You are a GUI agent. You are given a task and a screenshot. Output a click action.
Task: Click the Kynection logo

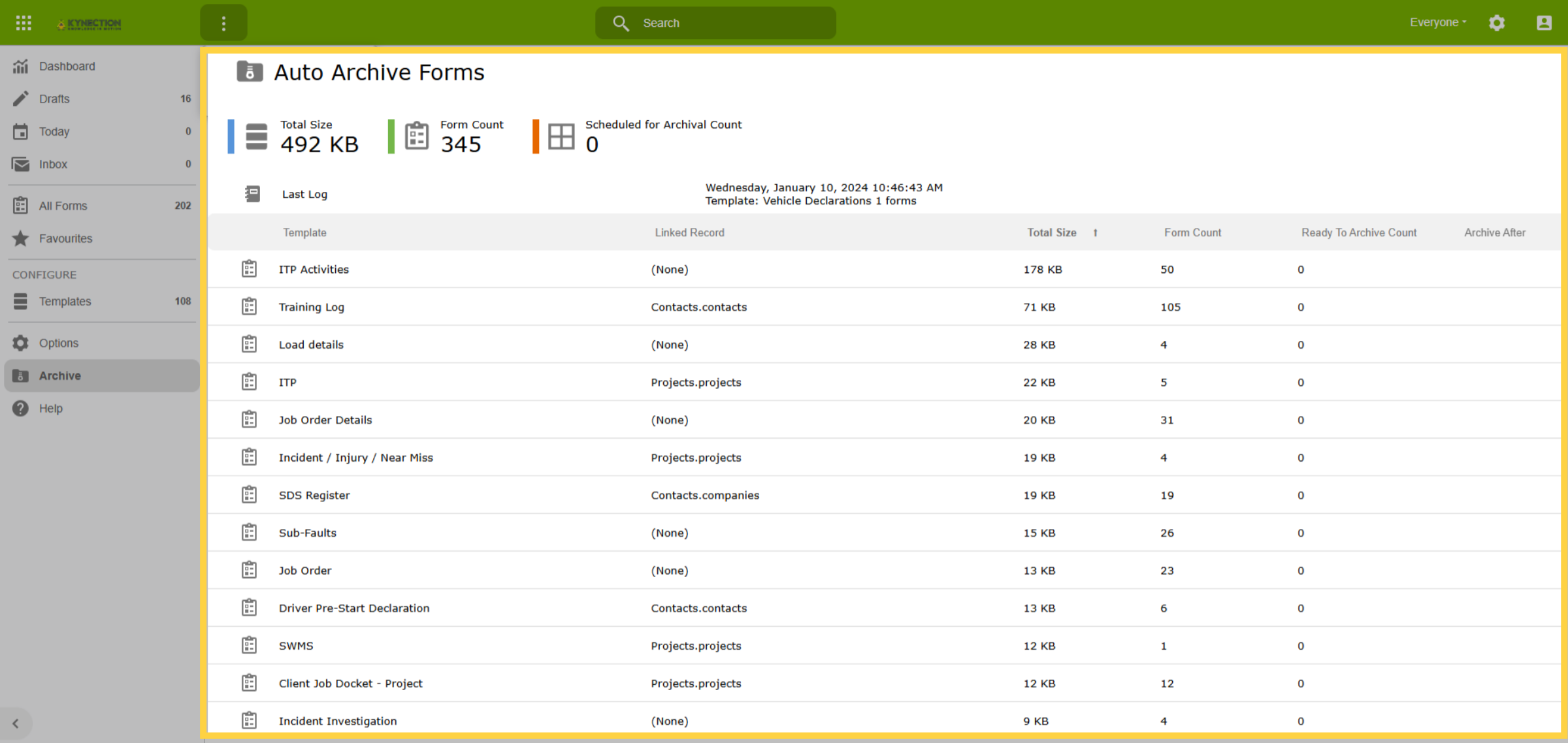tap(89, 24)
